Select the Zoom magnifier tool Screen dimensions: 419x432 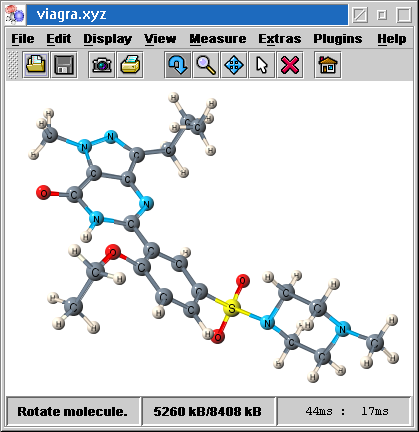206,65
